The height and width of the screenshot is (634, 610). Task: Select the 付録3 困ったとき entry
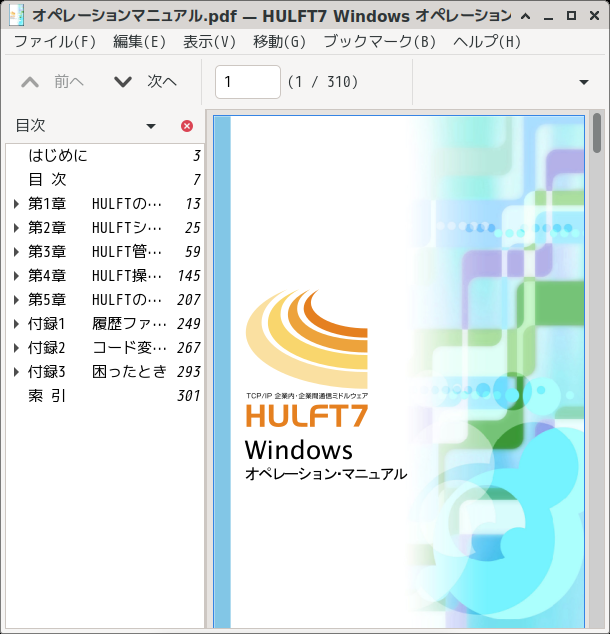[x=105, y=372]
